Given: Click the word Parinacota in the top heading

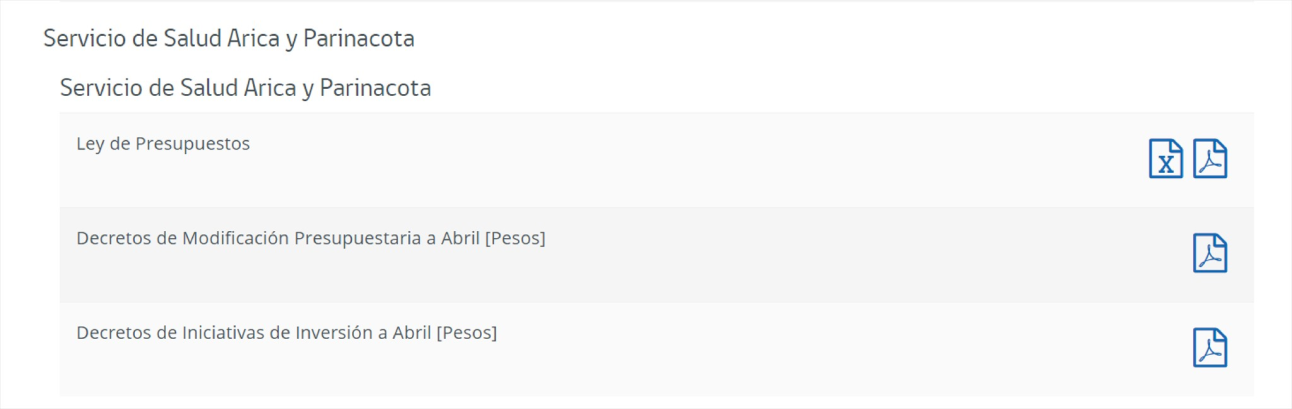Looking at the screenshot, I should (x=358, y=39).
